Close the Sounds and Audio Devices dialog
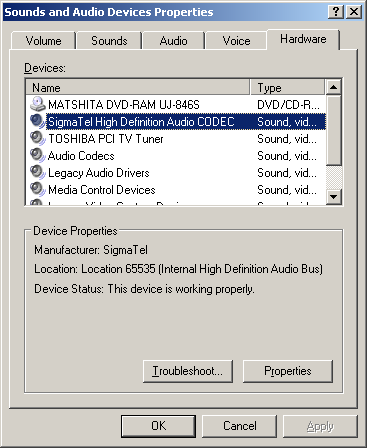 [x=354, y=12]
